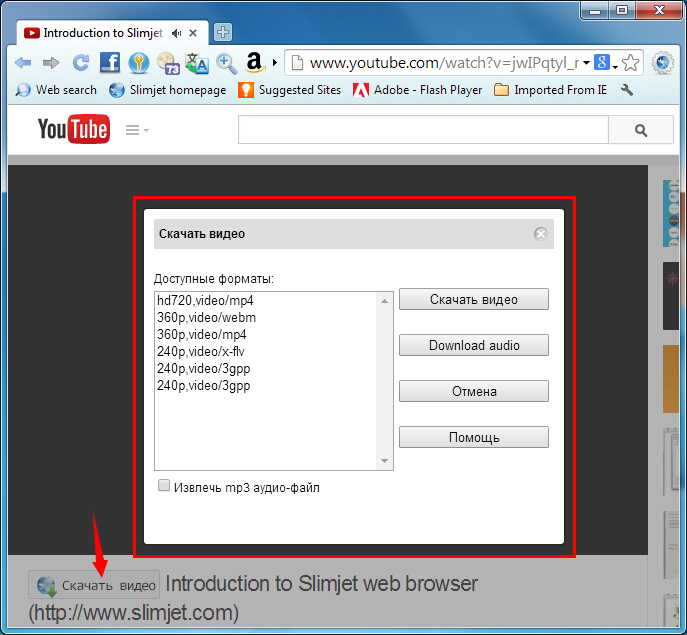Click the zoom magnifier toolbar icon
Viewport: 687px width, 635px height.
(226, 63)
